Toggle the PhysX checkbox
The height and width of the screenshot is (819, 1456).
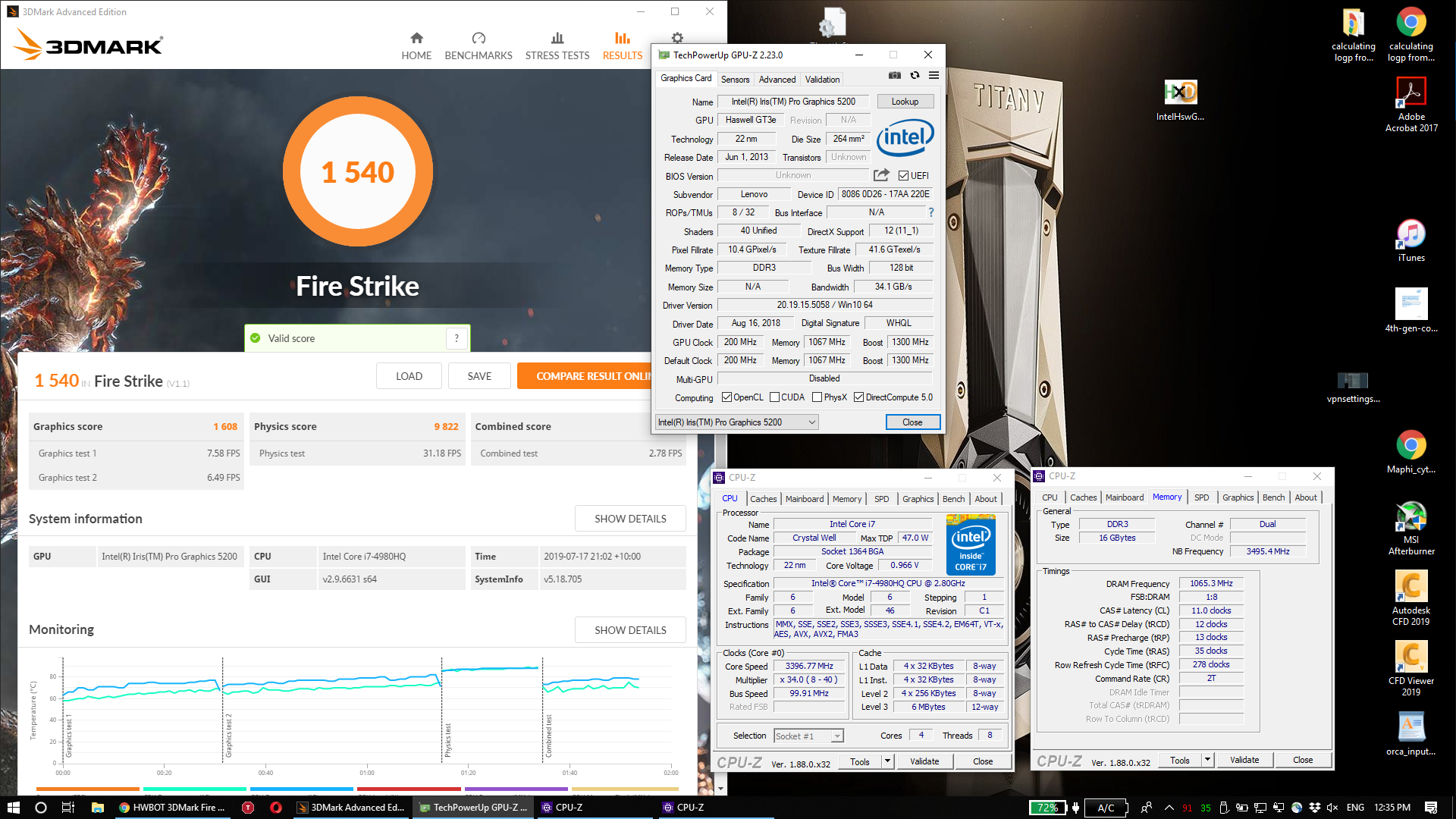click(817, 397)
